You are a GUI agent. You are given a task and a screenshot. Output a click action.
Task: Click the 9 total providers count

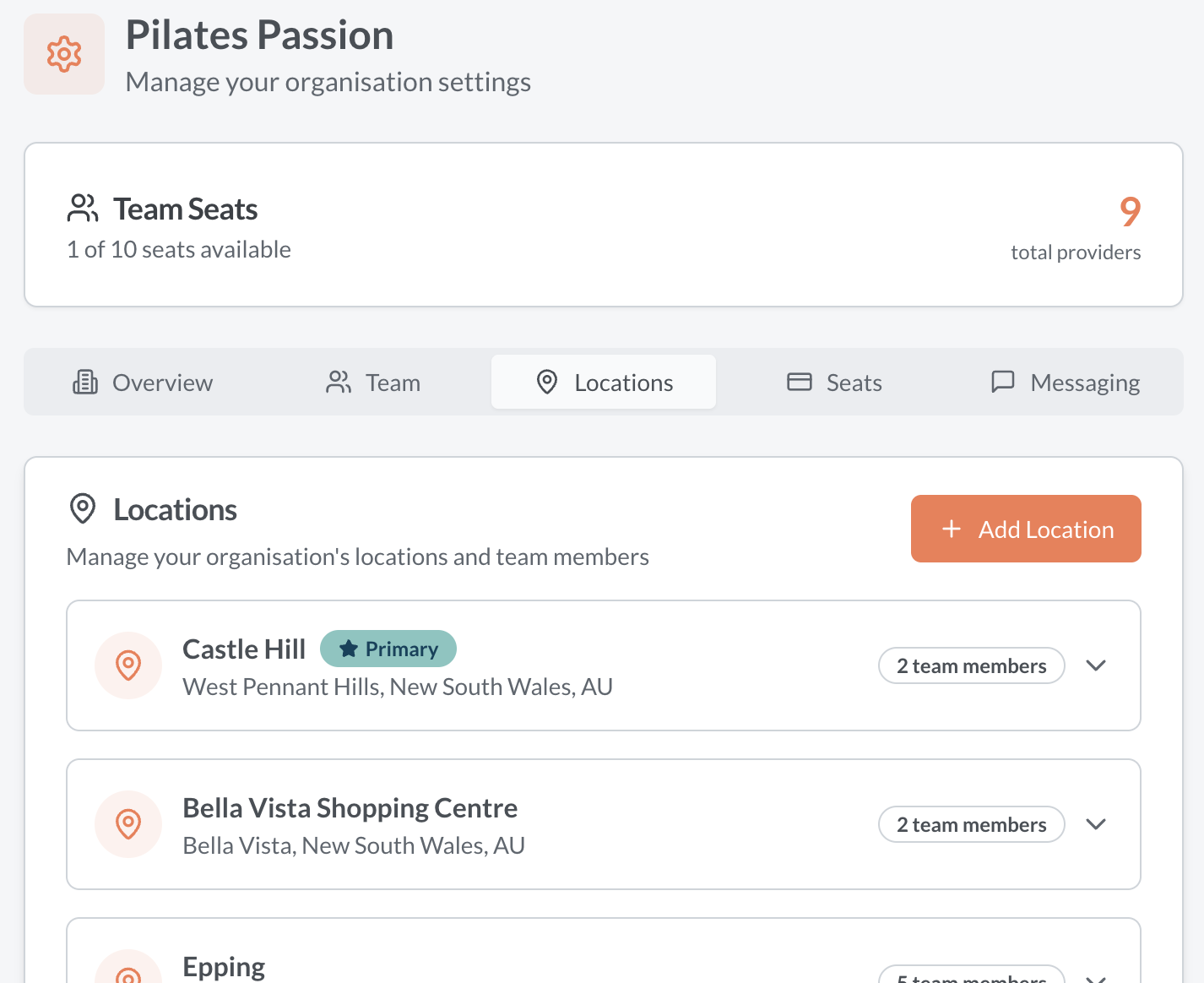[1130, 212]
